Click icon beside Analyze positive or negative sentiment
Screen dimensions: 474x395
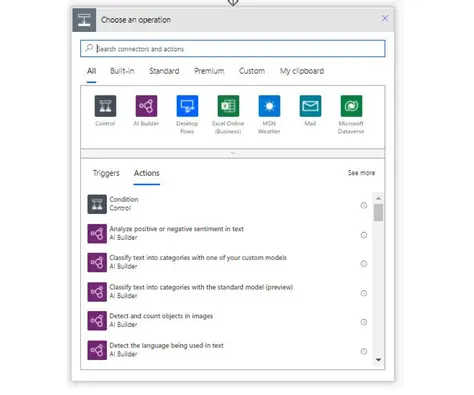coord(97,233)
